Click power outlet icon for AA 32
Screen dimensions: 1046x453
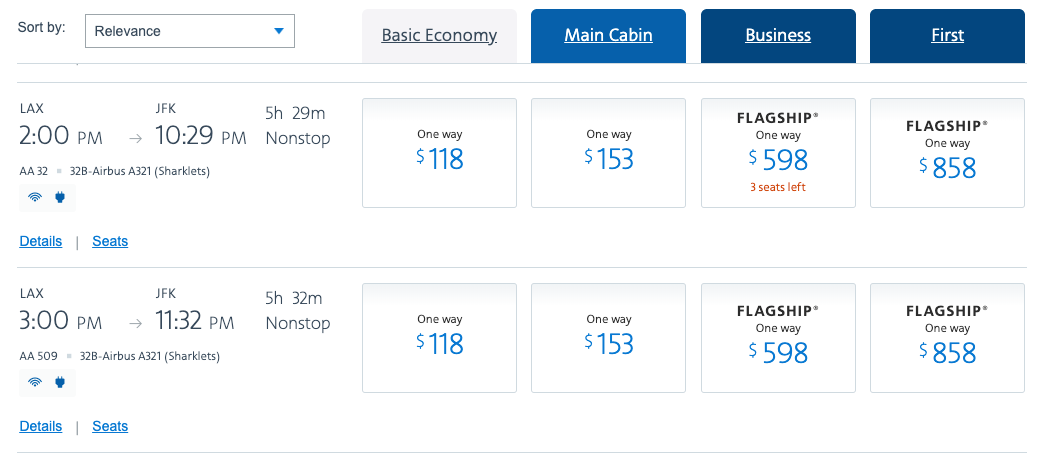click(x=60, y=196)
